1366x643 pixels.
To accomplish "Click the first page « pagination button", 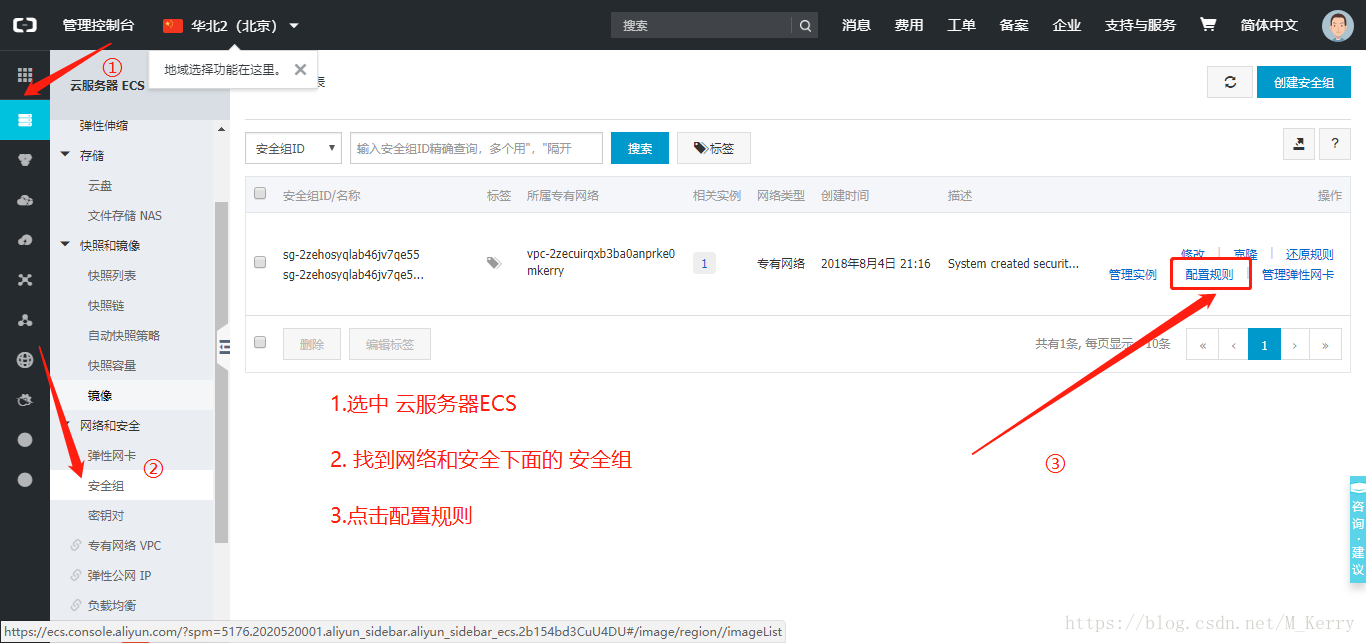I will pyautogui.click(x=1202, y=344).
